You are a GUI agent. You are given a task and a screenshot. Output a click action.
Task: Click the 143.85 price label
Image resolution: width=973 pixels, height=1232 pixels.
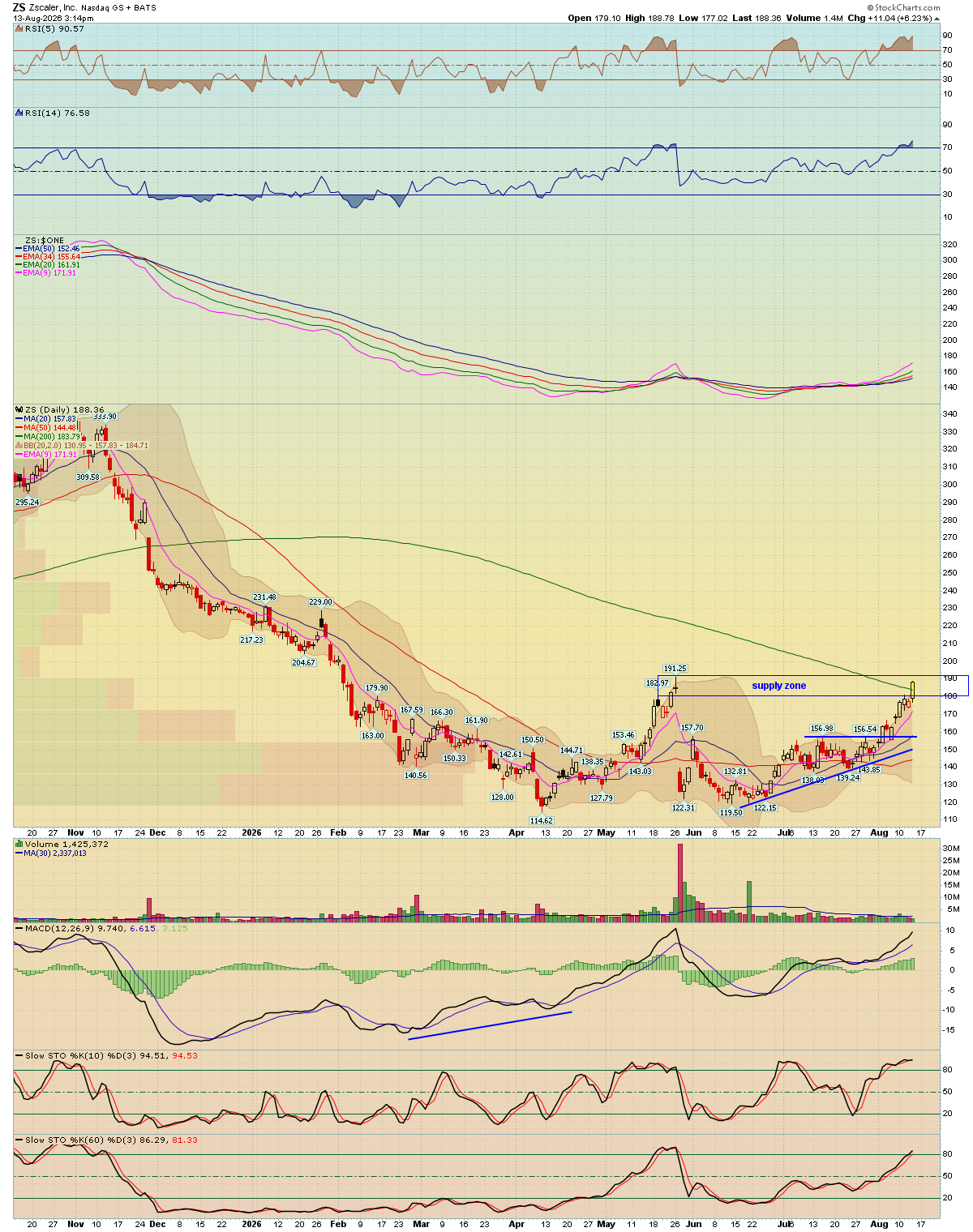coord(869,770)
